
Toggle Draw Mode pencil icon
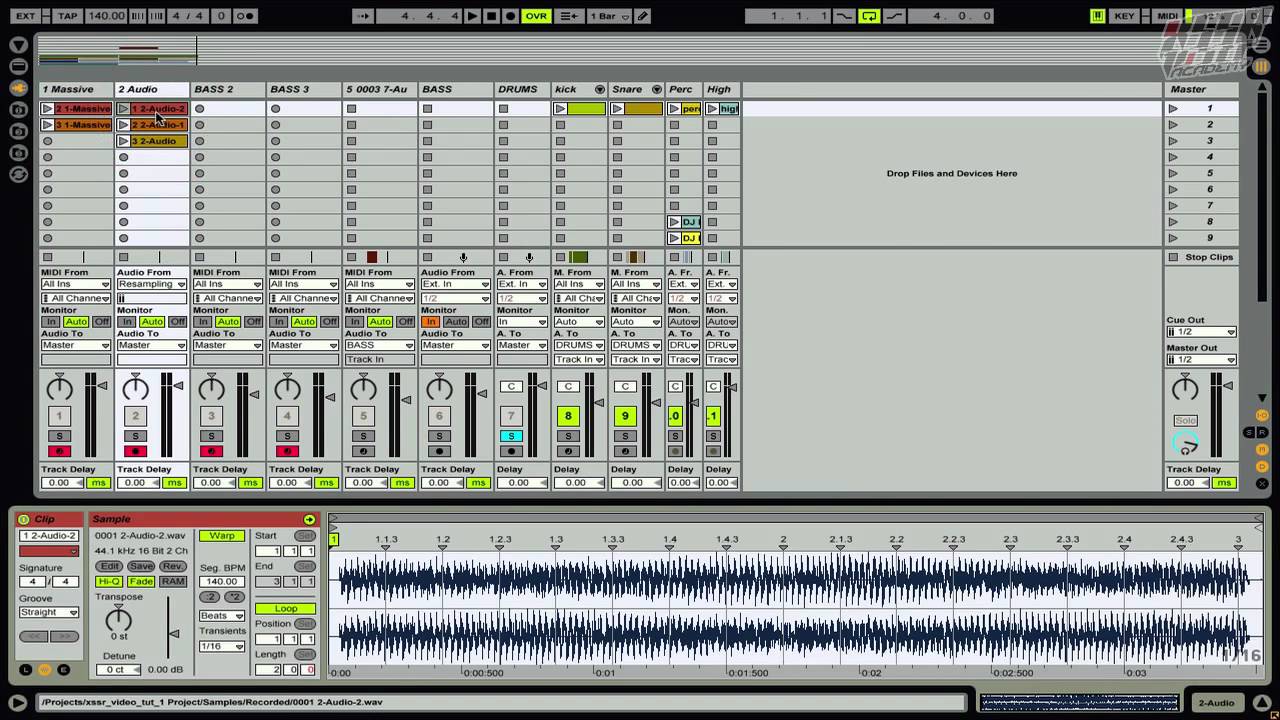click(643, 16)
